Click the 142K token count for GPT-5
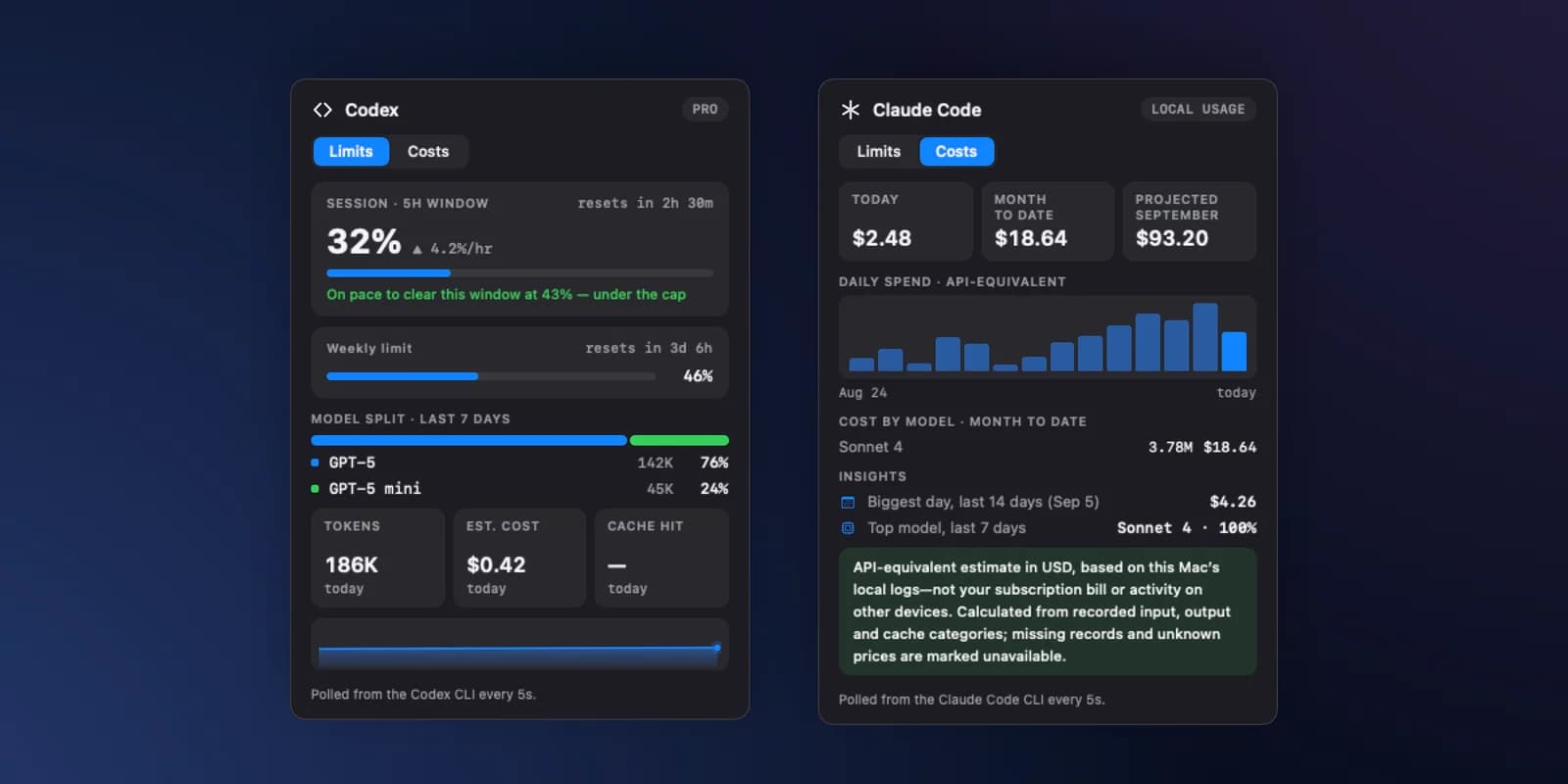 pos(655,463)
